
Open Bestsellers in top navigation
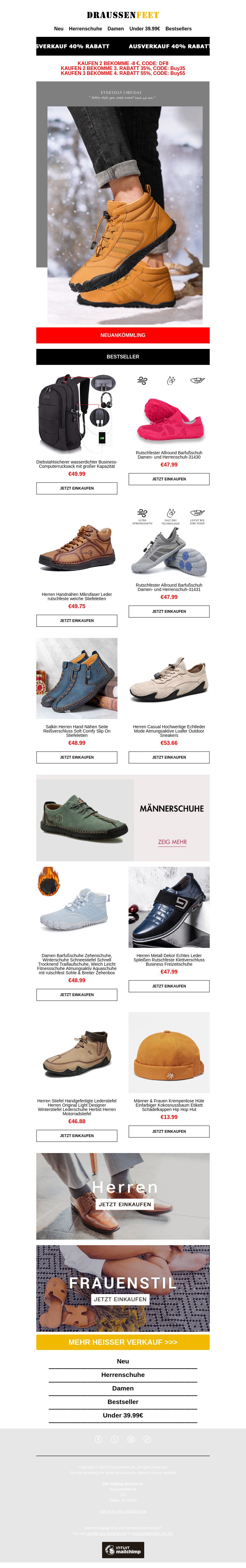pos(178,29)
